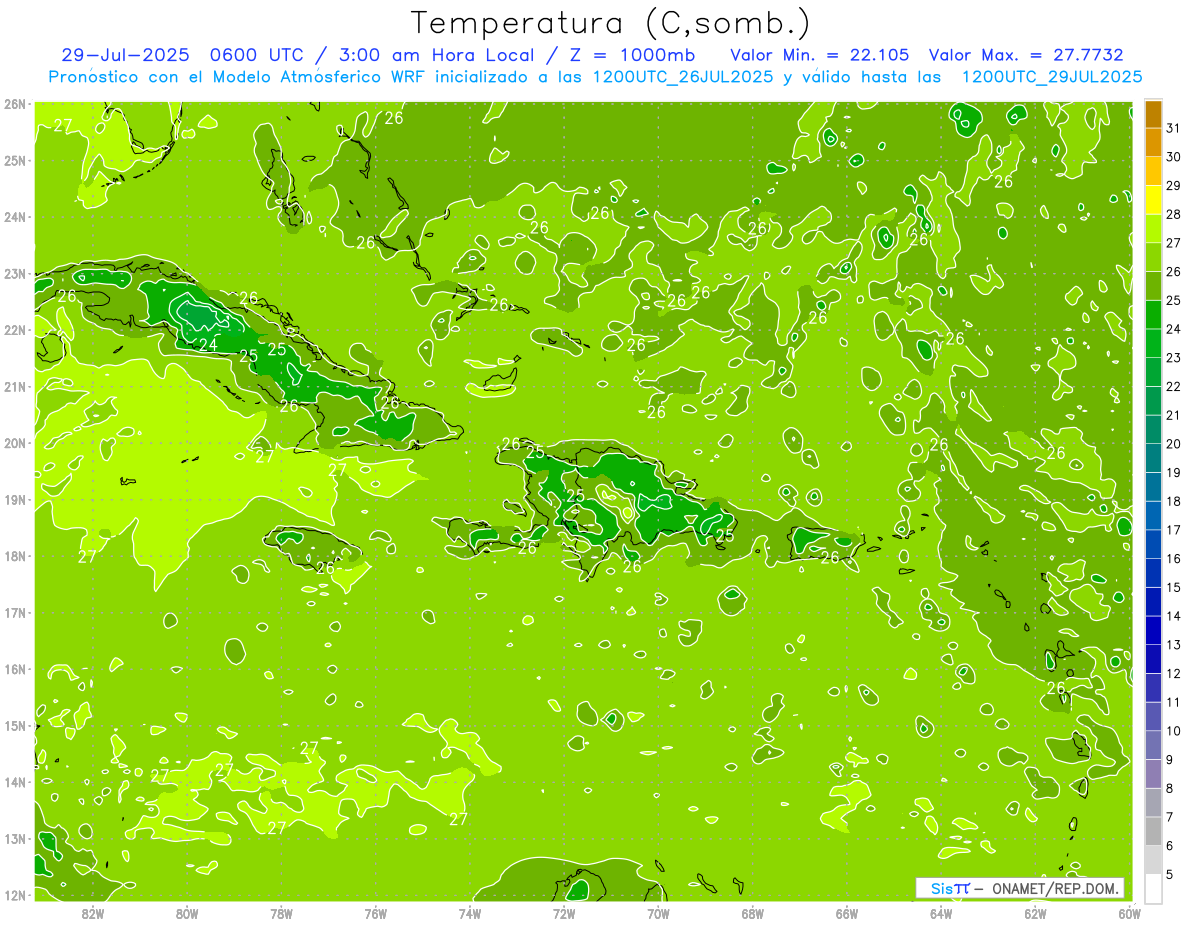Click color bar segment between 24 and 25
The height and width of the screenshot is (927, 1200).
pos(1153,314)
